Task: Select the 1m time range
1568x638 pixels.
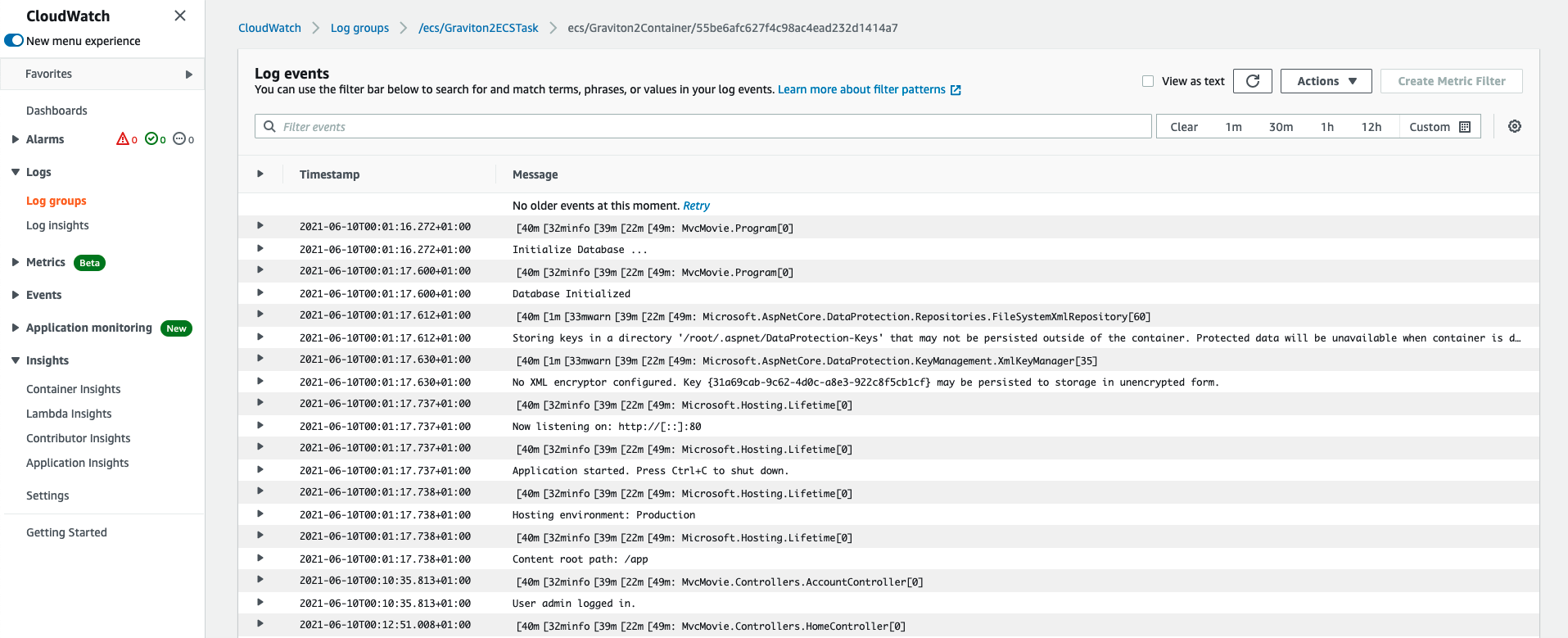Action: (x=1233, y=127)
